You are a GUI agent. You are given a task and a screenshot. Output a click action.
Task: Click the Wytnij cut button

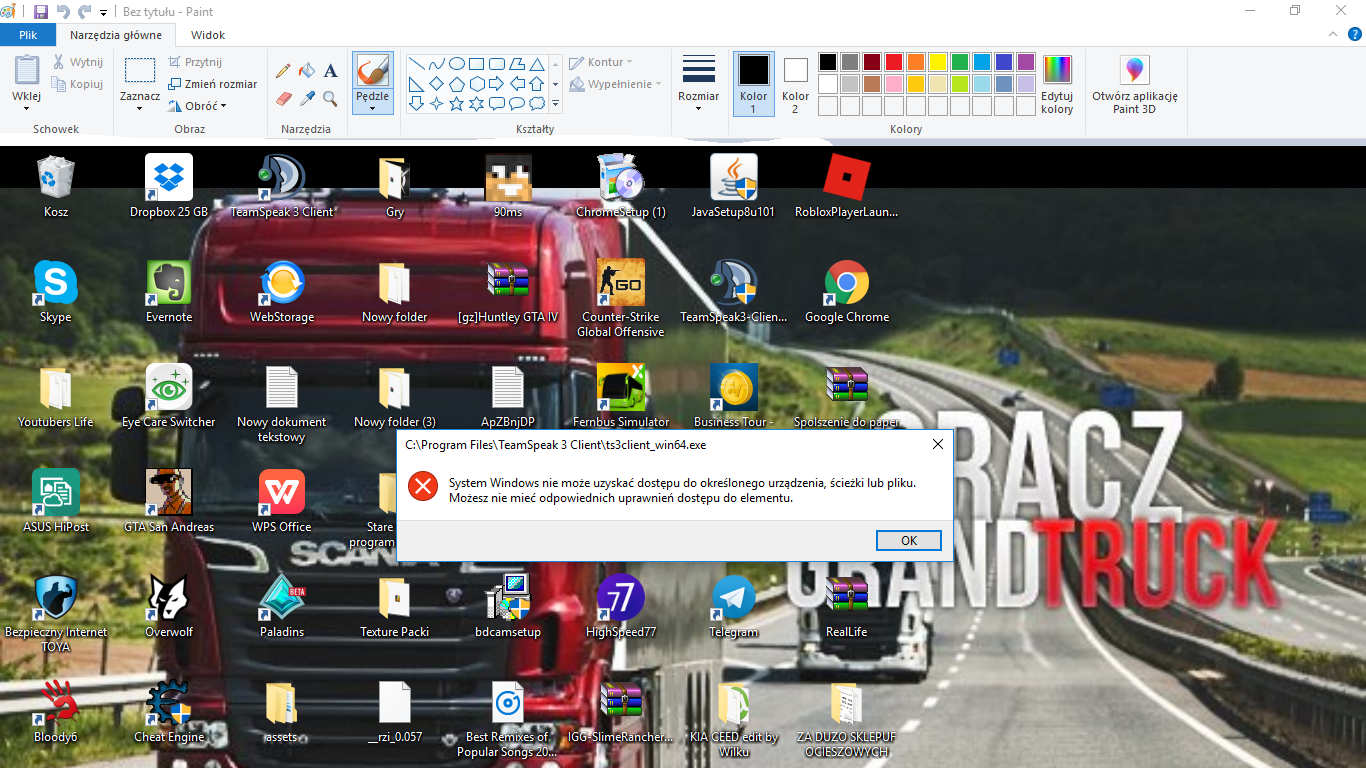(78, 62)
